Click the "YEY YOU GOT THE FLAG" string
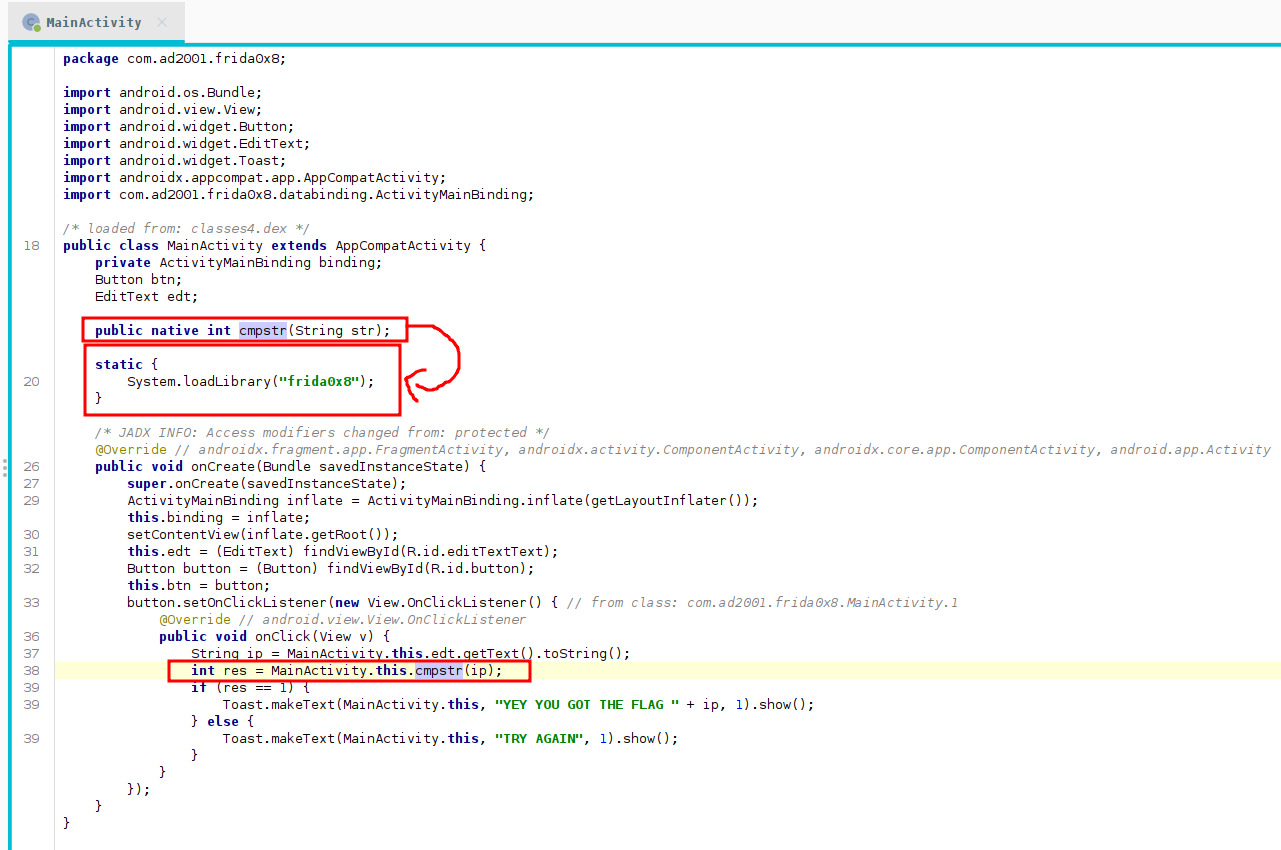The height and width of the screenshot is (850, 1281). [587, 704]
